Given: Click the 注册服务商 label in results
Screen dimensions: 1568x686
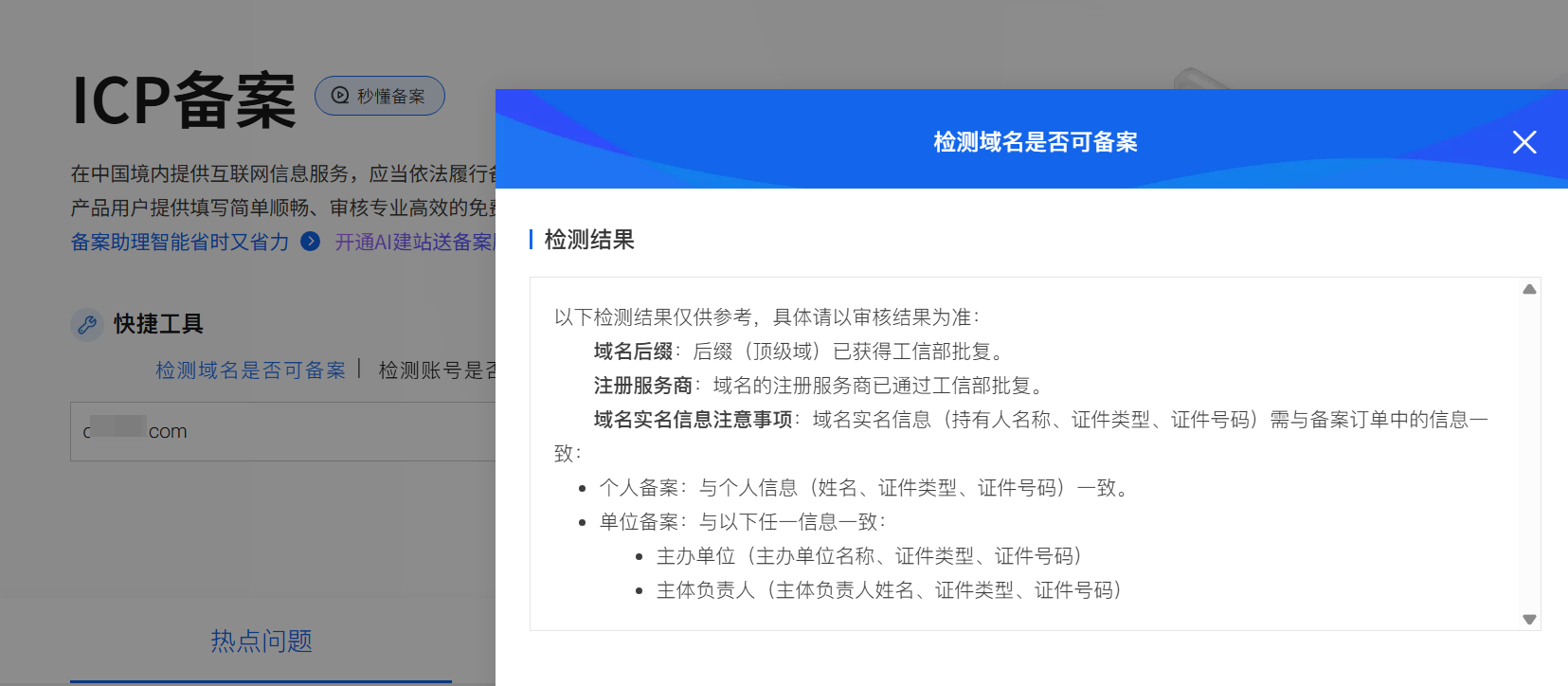Looking at the screenshot, I should [643, 386].
